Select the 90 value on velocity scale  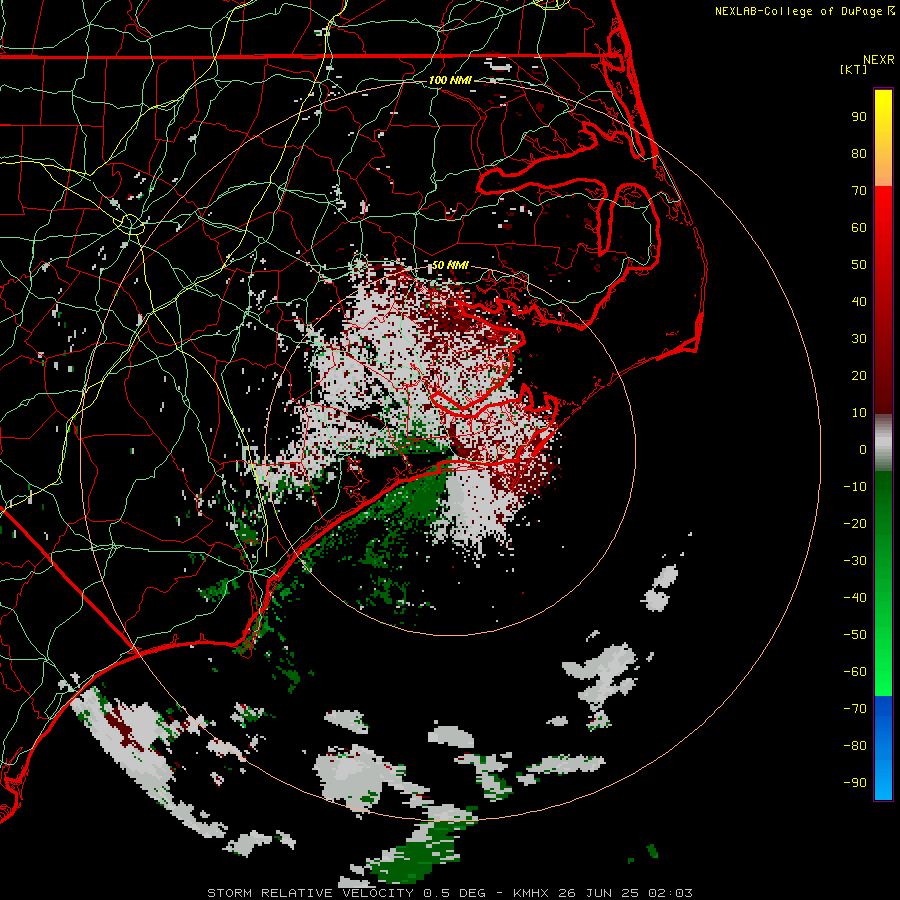(x=859, y=117)
